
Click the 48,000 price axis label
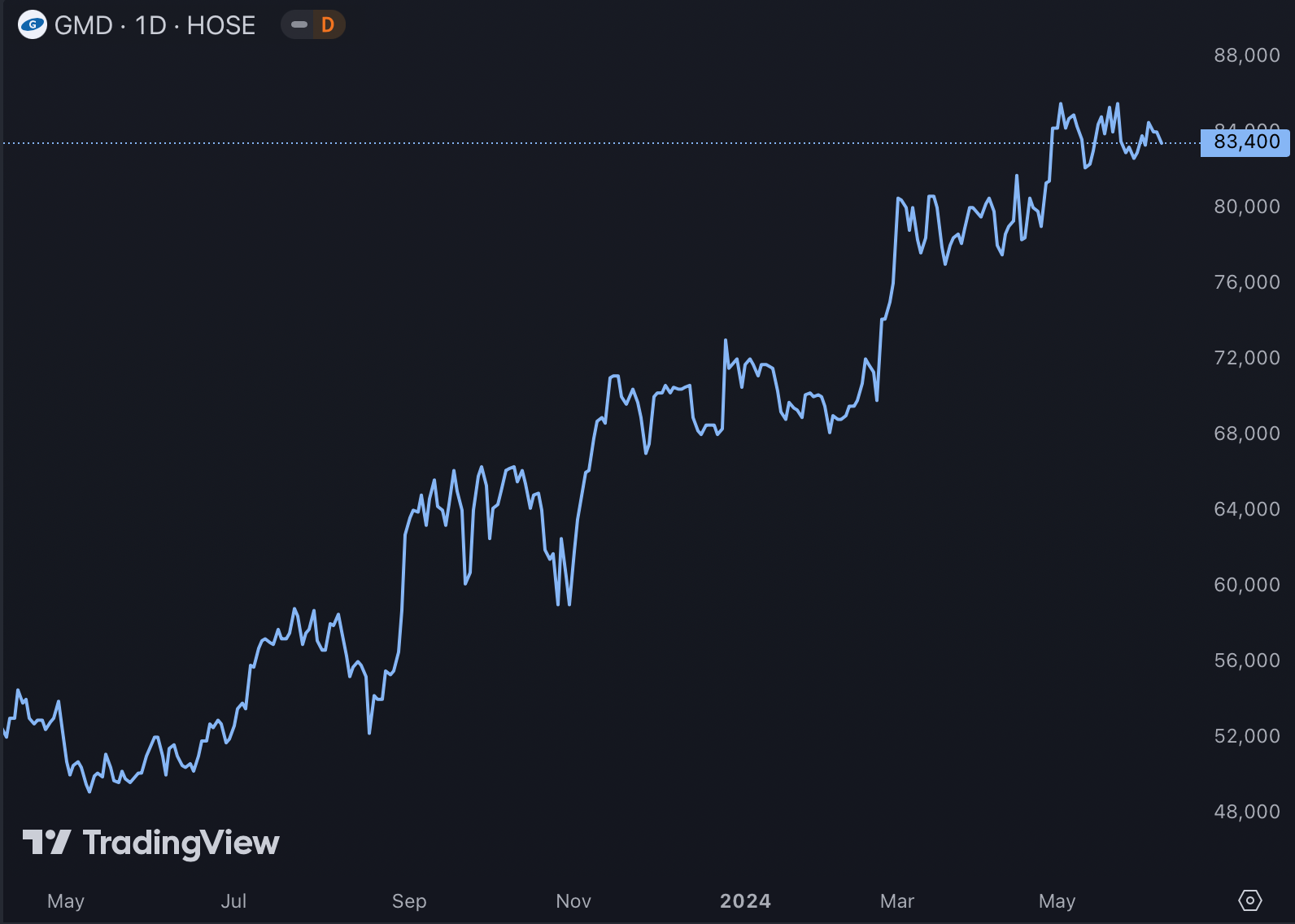coord(1247,812)
